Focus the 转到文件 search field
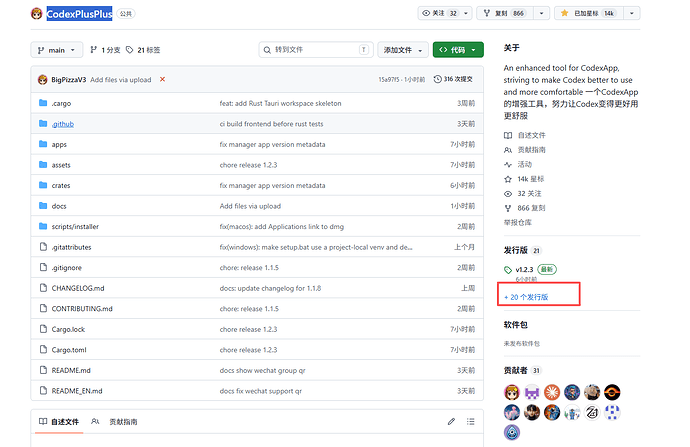Image resolution: width=690 pixels, height=447 pixels. click(316, 50)
